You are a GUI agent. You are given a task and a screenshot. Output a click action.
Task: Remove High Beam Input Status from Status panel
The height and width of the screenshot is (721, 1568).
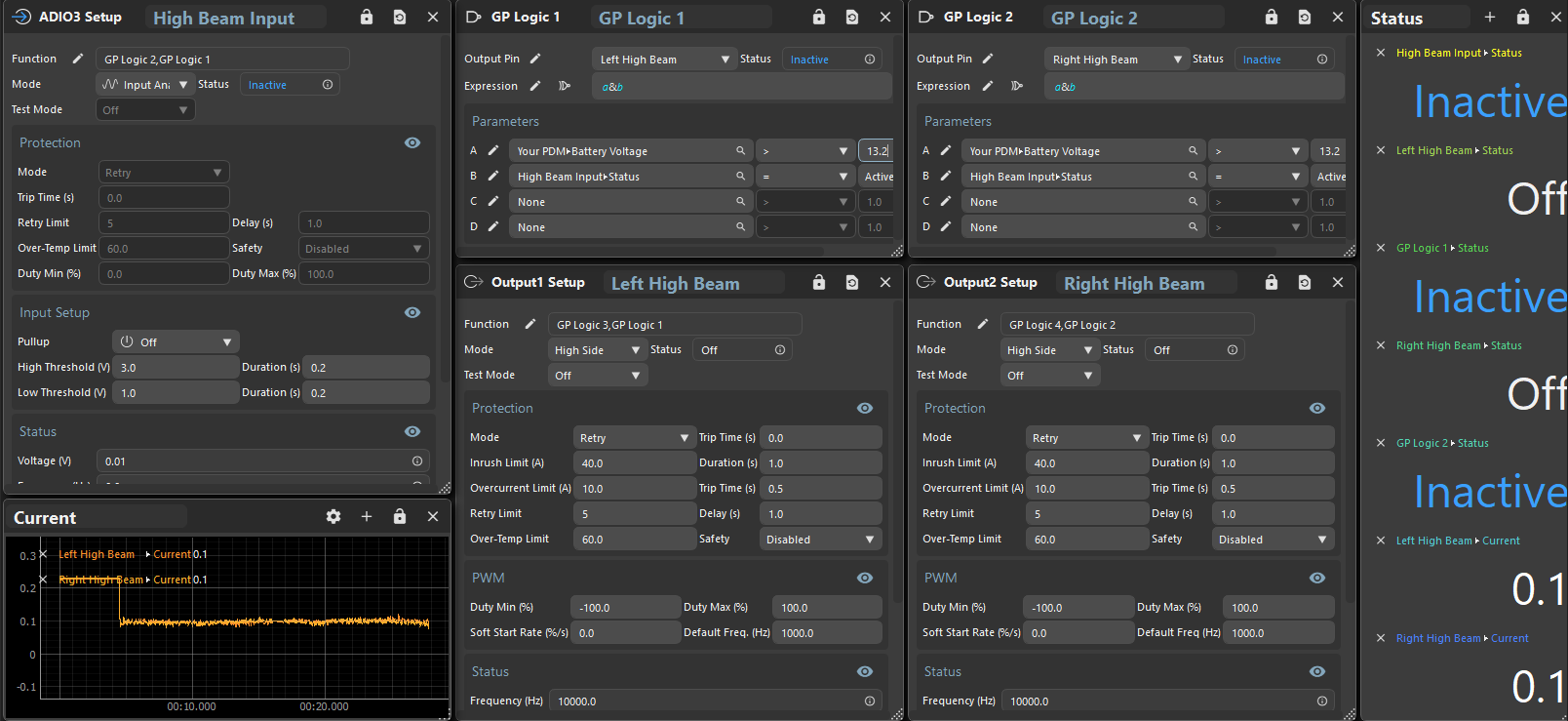(x=1381, y=53)
